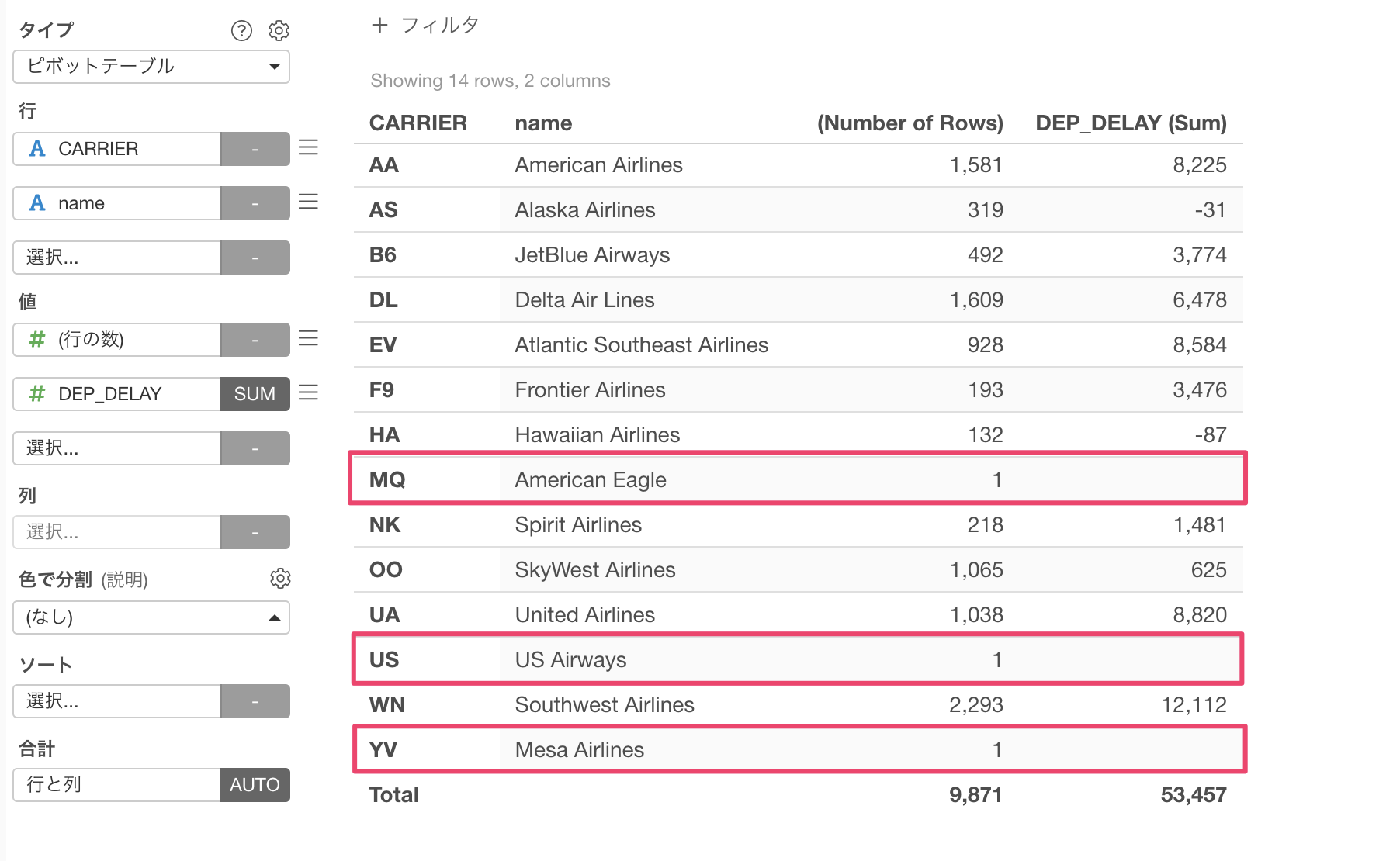Image resolution: width=1400 pixels, height=861 pixels.
Task: Click the 9,871 total row count
Action: point(976,795)
